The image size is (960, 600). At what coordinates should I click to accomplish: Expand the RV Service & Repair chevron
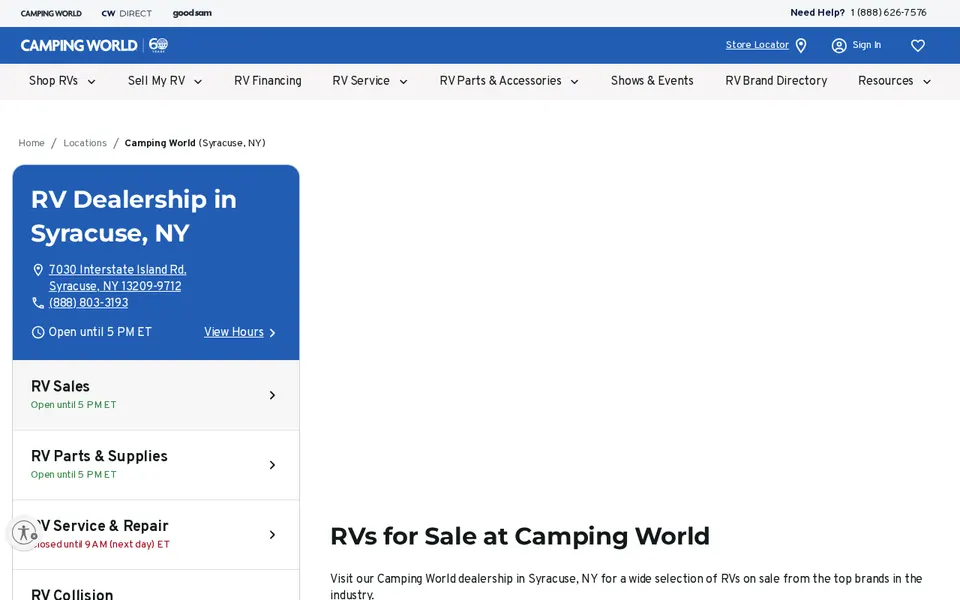[x=272, y=535]
